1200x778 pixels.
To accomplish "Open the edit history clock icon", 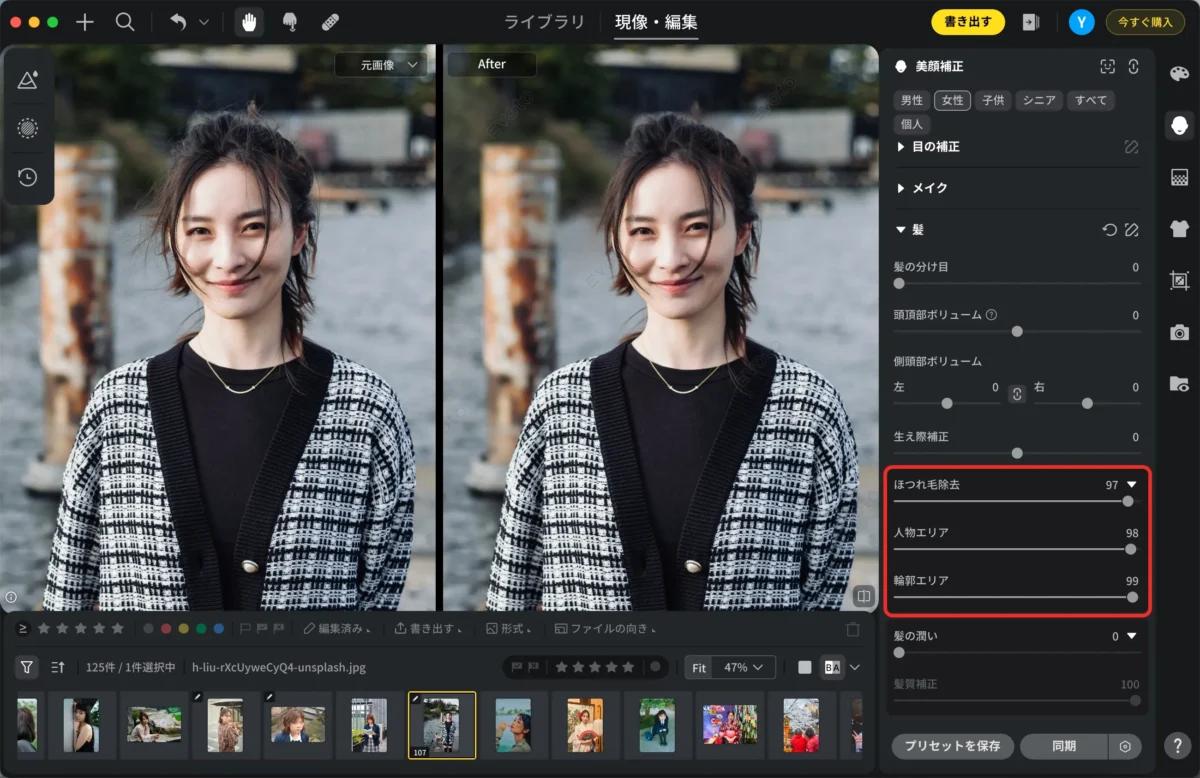I will (x=28, y=177).
